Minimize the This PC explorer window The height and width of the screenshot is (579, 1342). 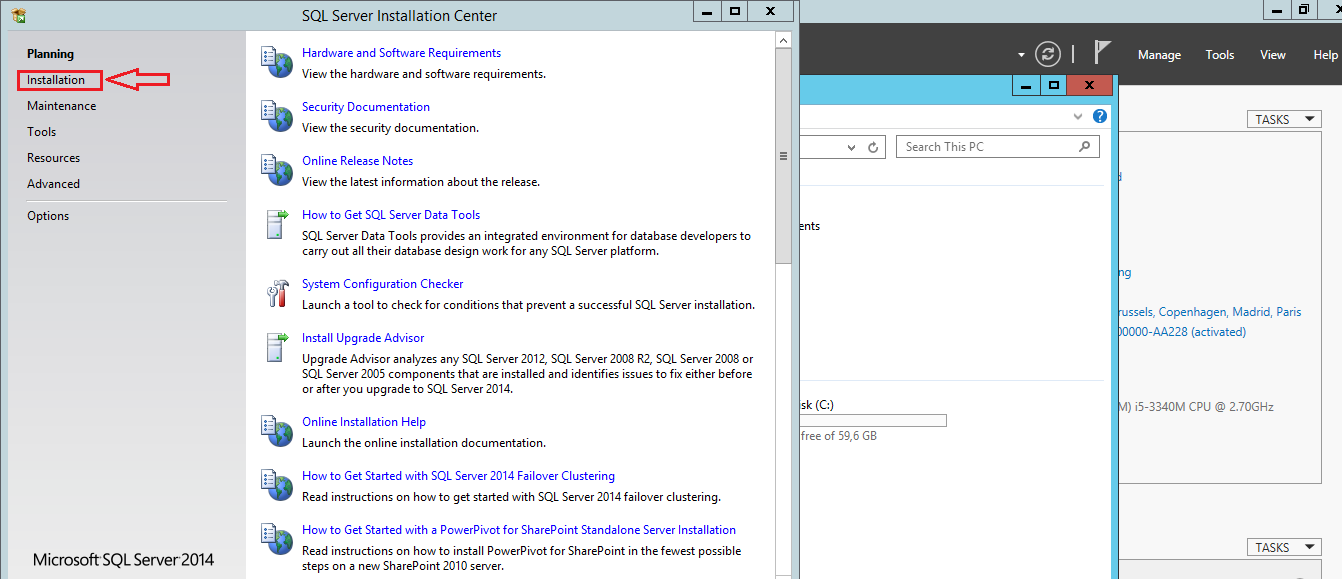1026,86
